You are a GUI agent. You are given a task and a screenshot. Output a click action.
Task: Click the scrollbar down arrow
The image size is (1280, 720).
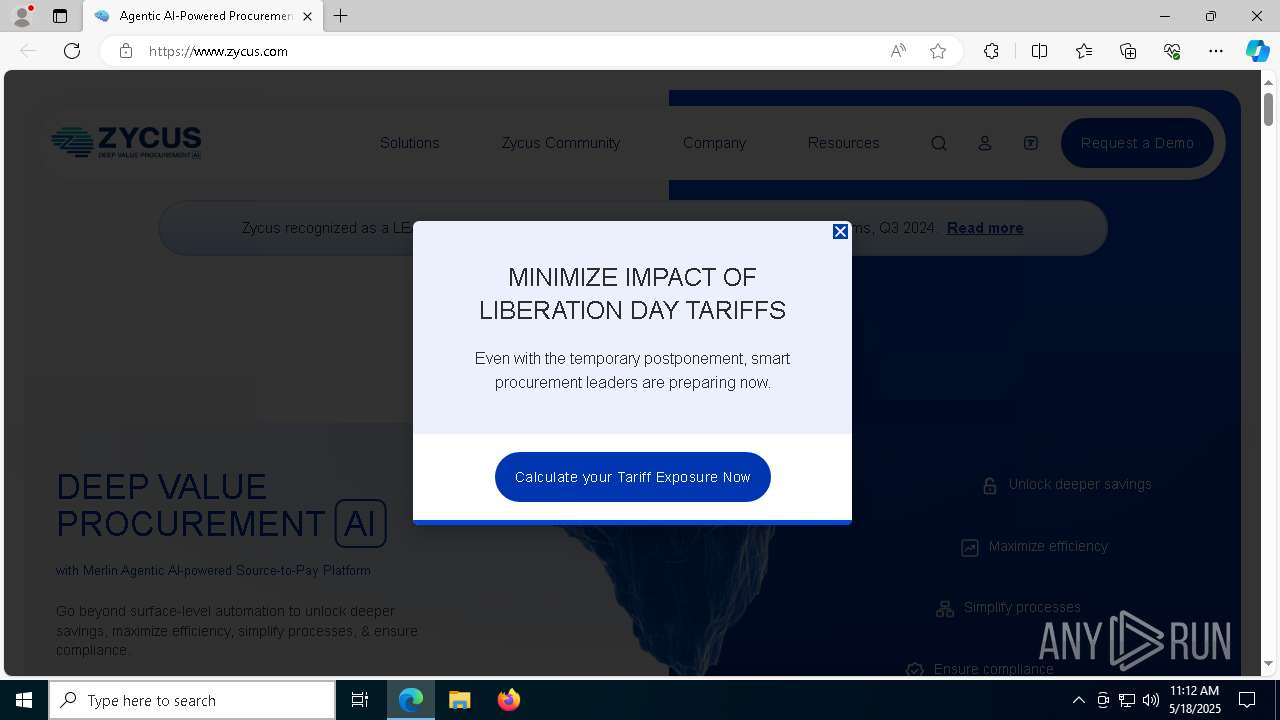(1268, 663)
